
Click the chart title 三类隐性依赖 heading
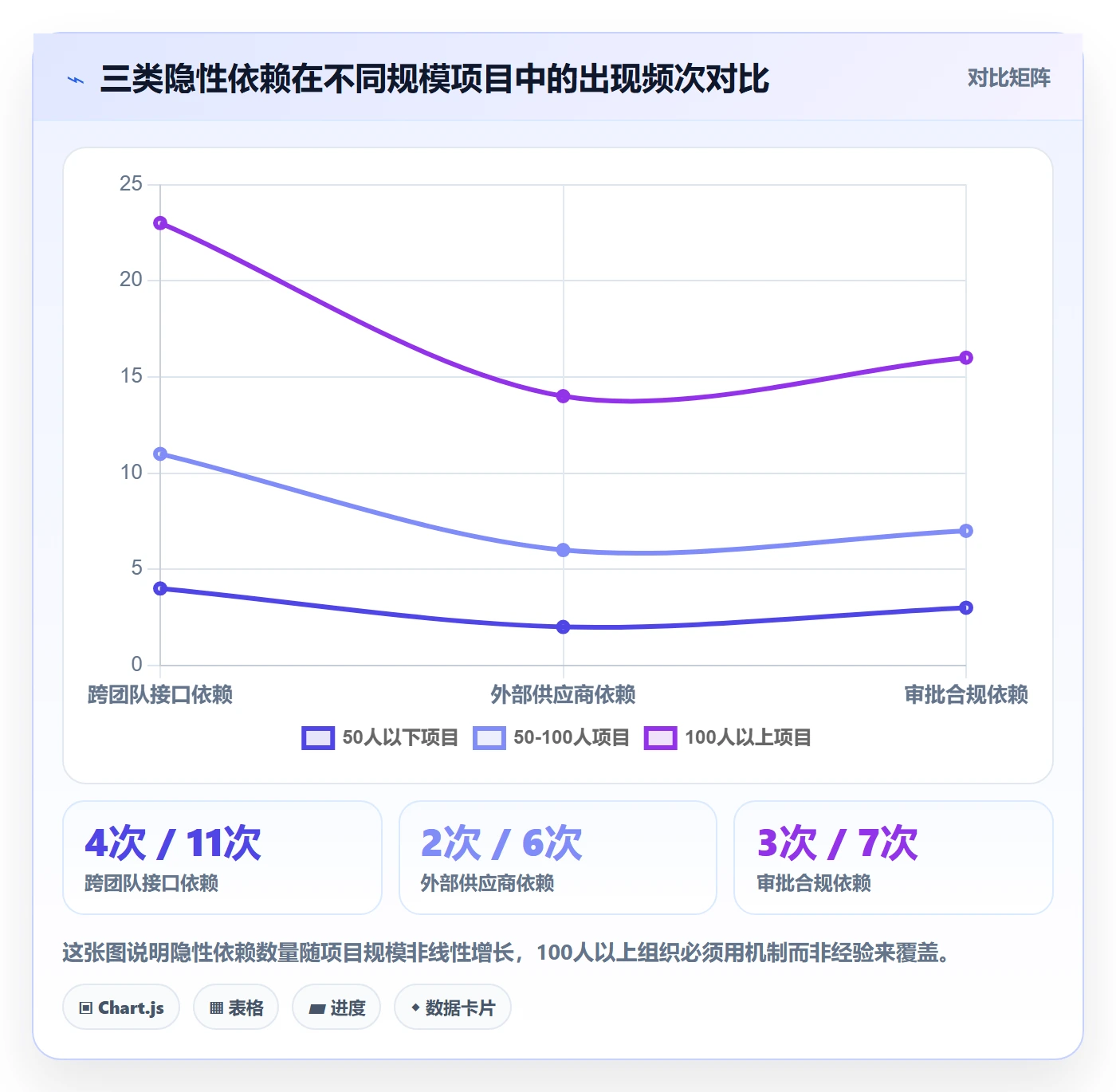434,79
